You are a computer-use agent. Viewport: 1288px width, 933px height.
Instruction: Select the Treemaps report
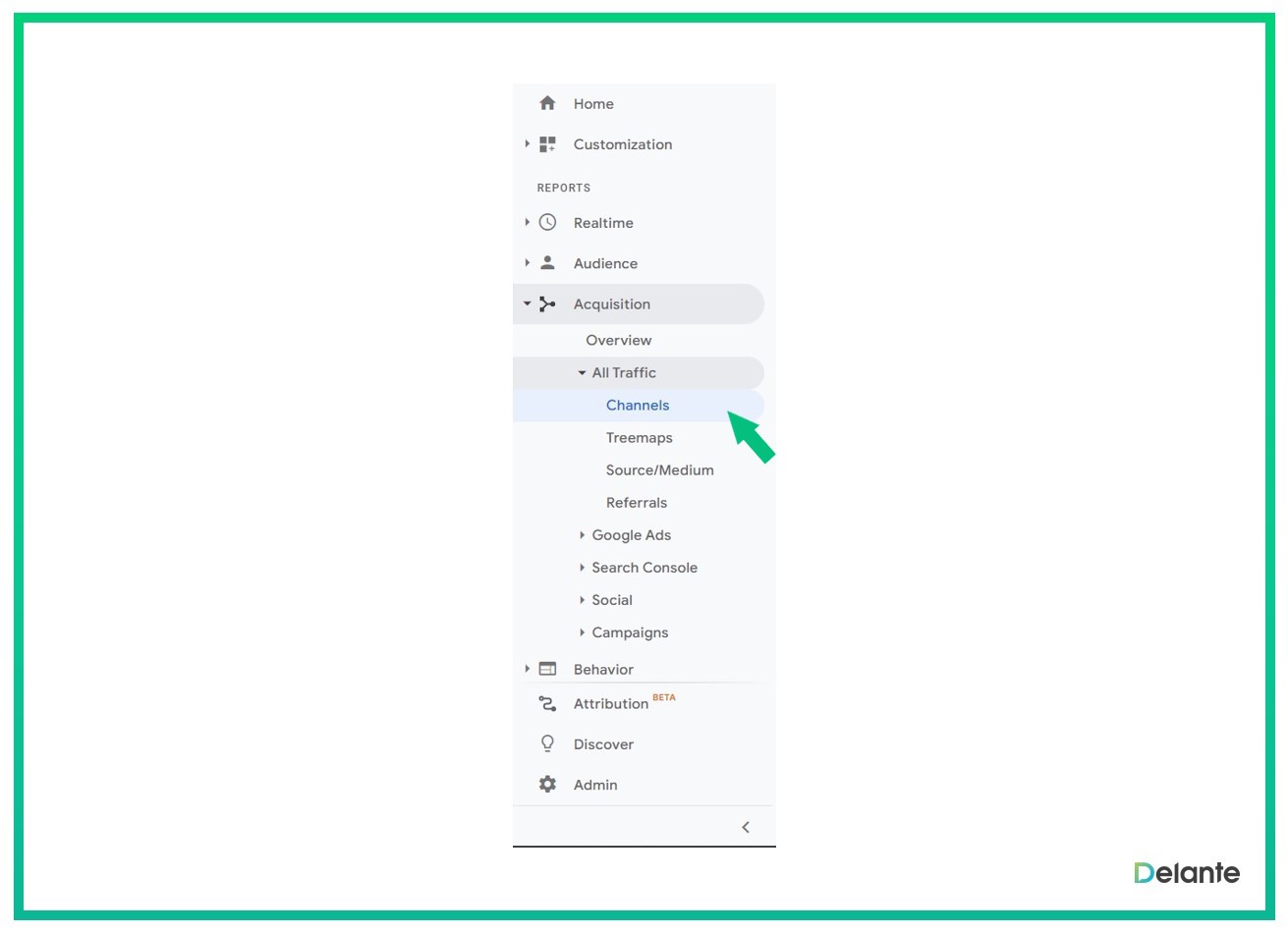(x=639, y=438)
